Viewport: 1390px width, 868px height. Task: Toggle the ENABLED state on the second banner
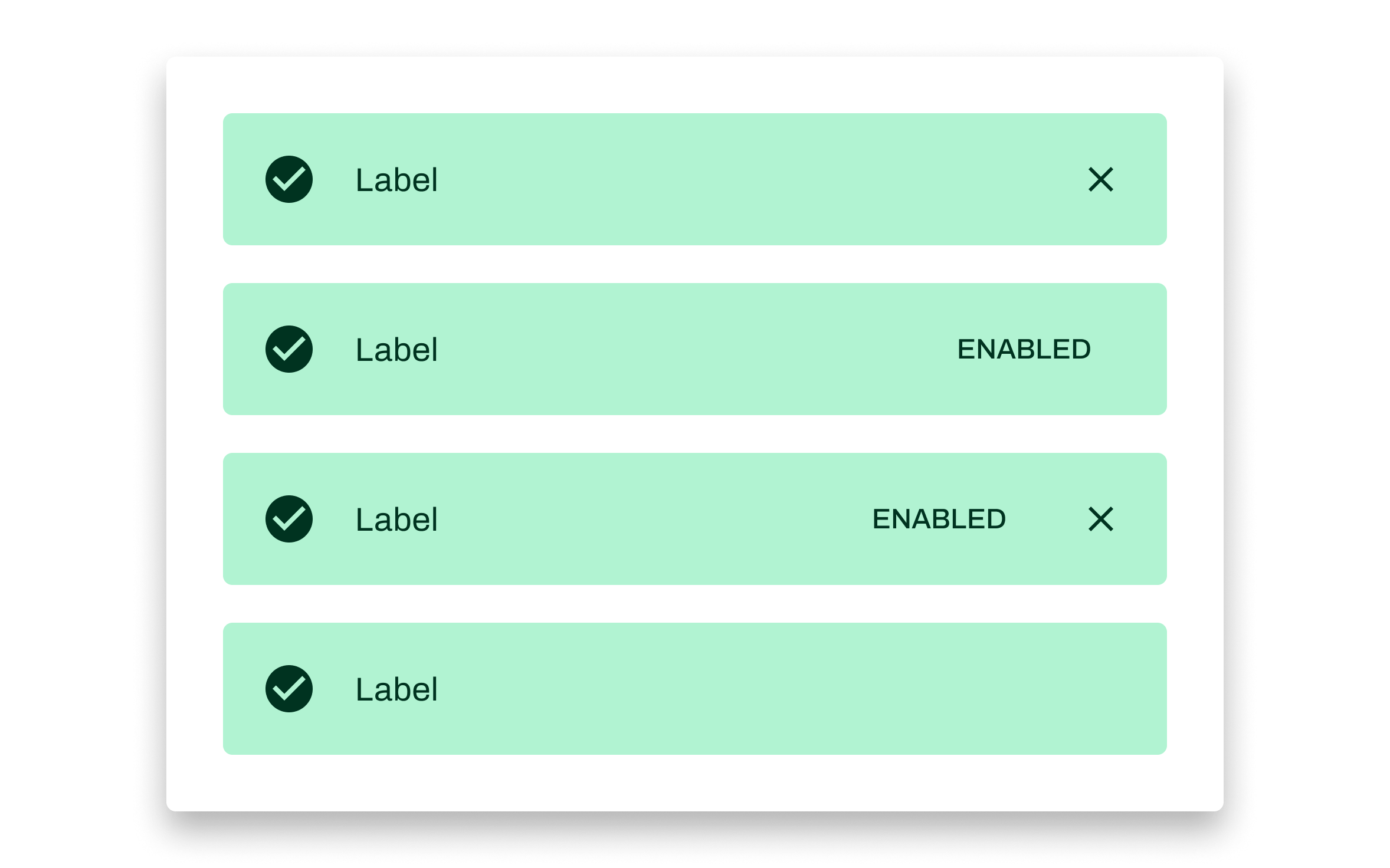click(x=1024, y=350)
